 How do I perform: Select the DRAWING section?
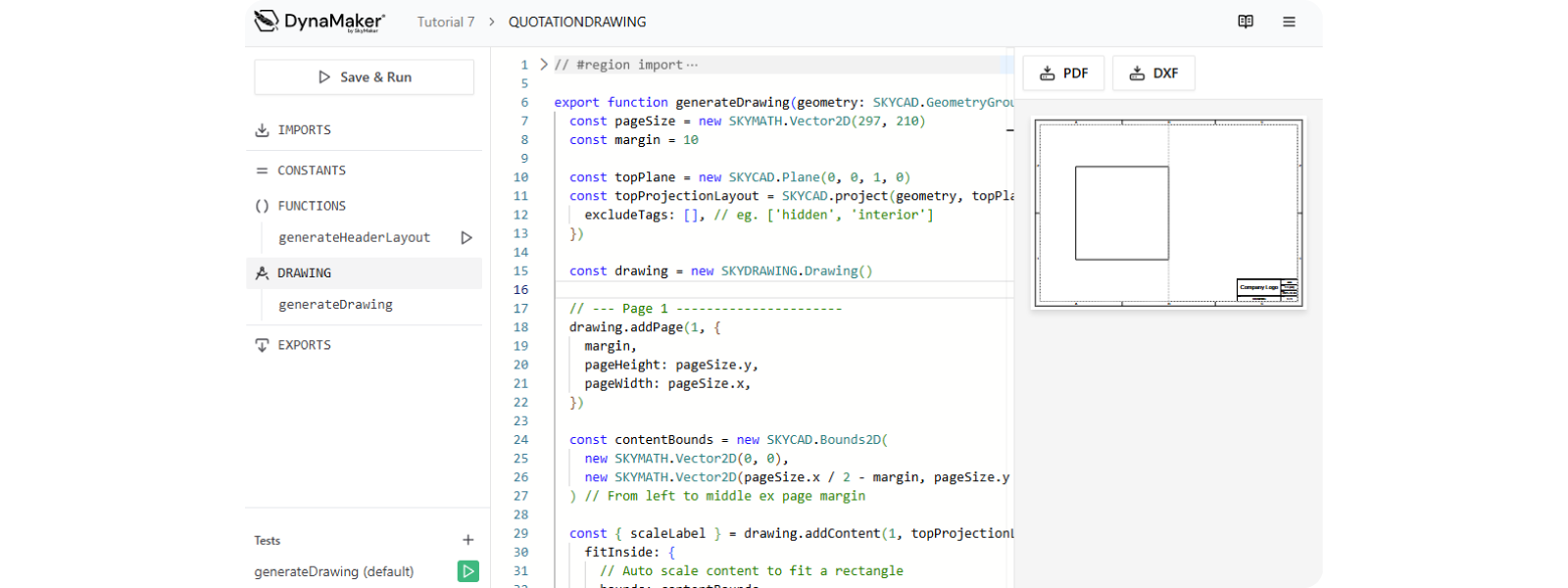(x=304, y=273)
